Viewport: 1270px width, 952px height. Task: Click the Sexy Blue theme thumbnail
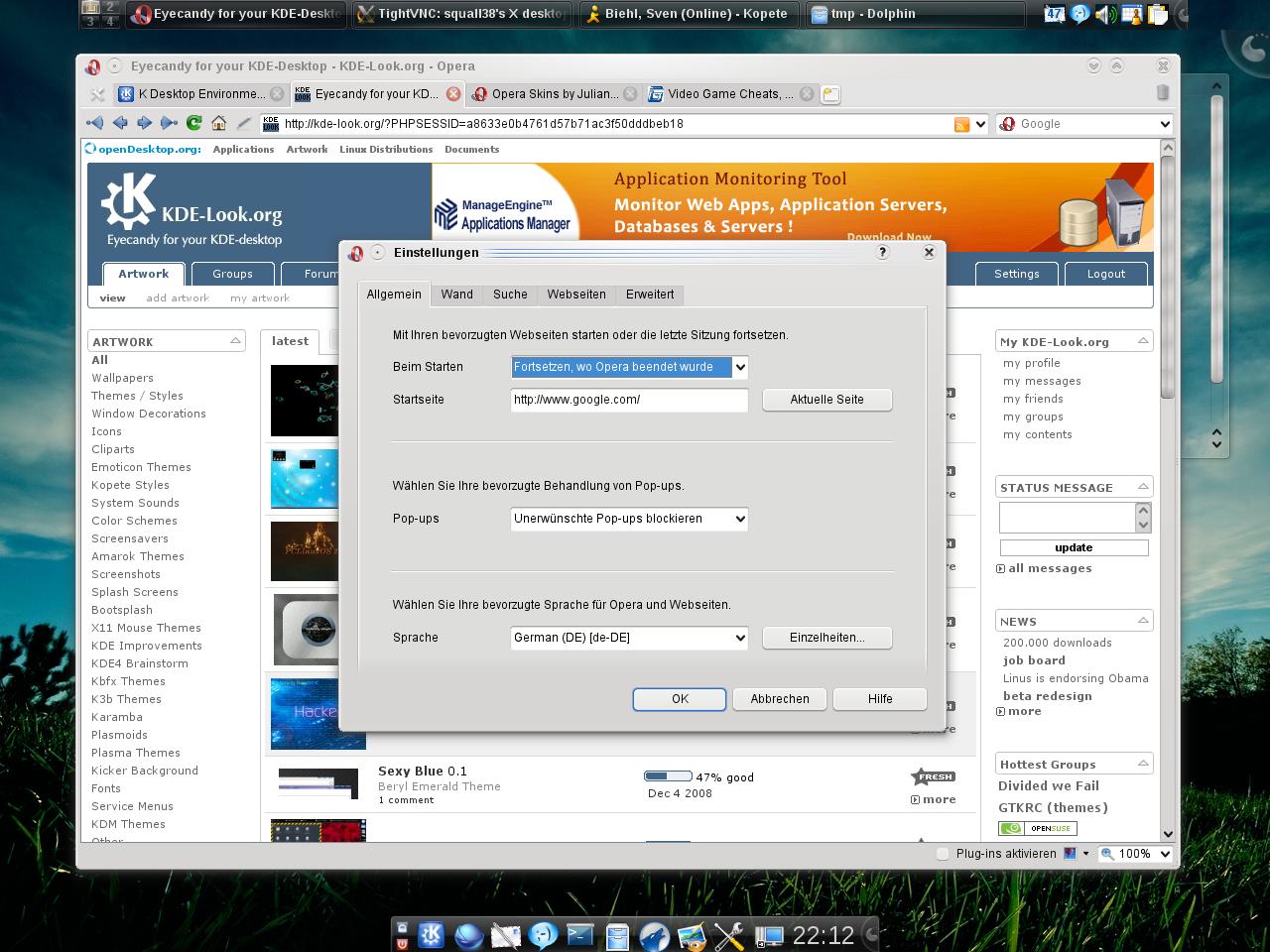(317, 782)
